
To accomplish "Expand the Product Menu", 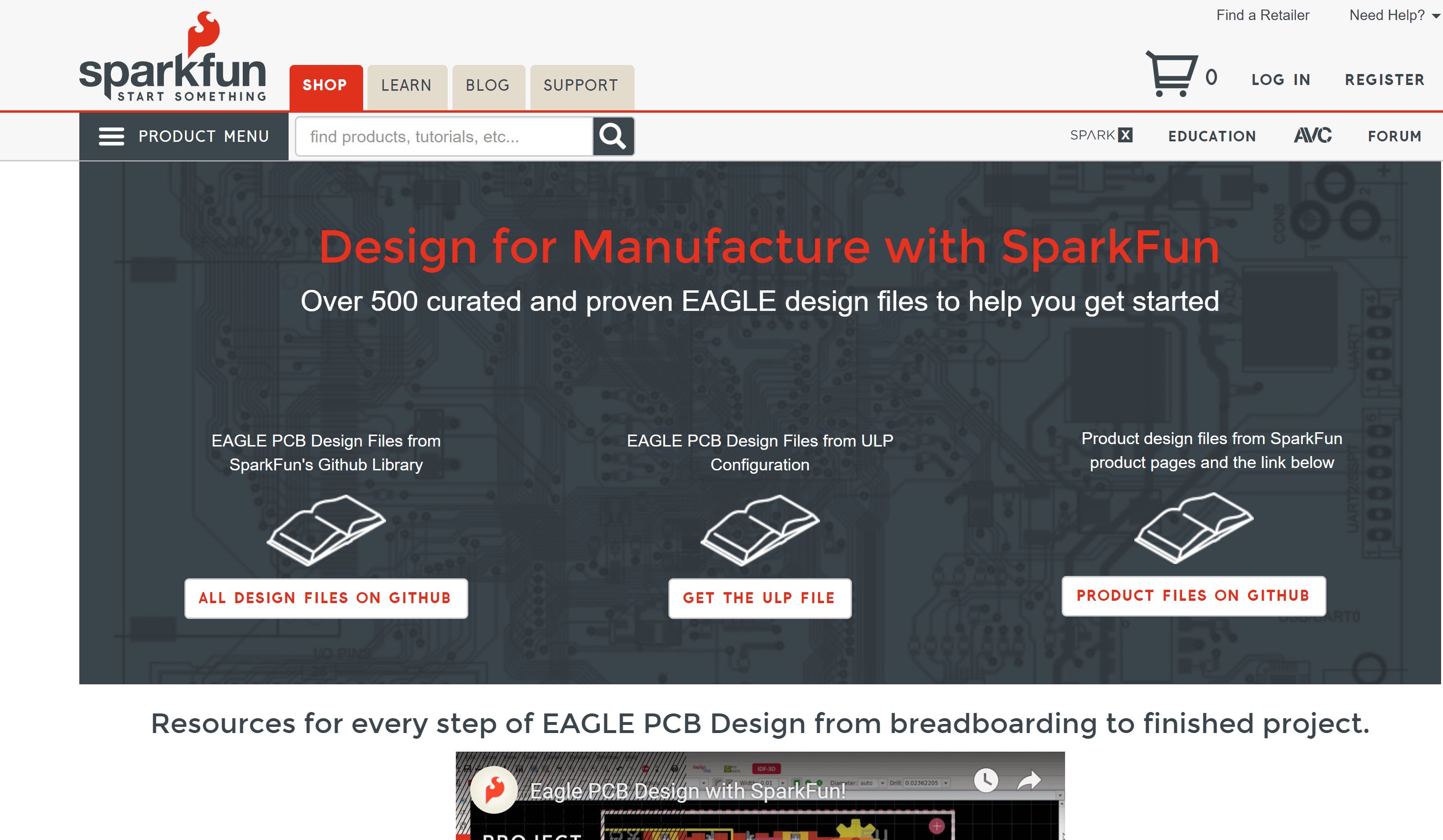I will (184, 136).
